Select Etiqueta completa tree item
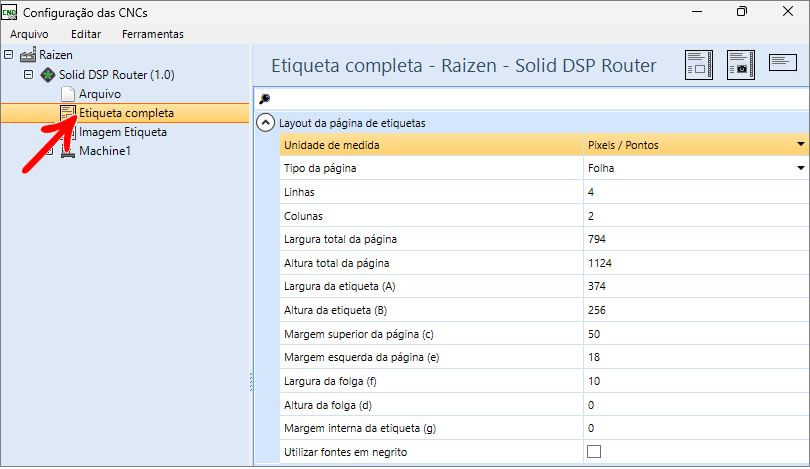The image size is (810, 469). pyautogui.click(x=127, y=113)
